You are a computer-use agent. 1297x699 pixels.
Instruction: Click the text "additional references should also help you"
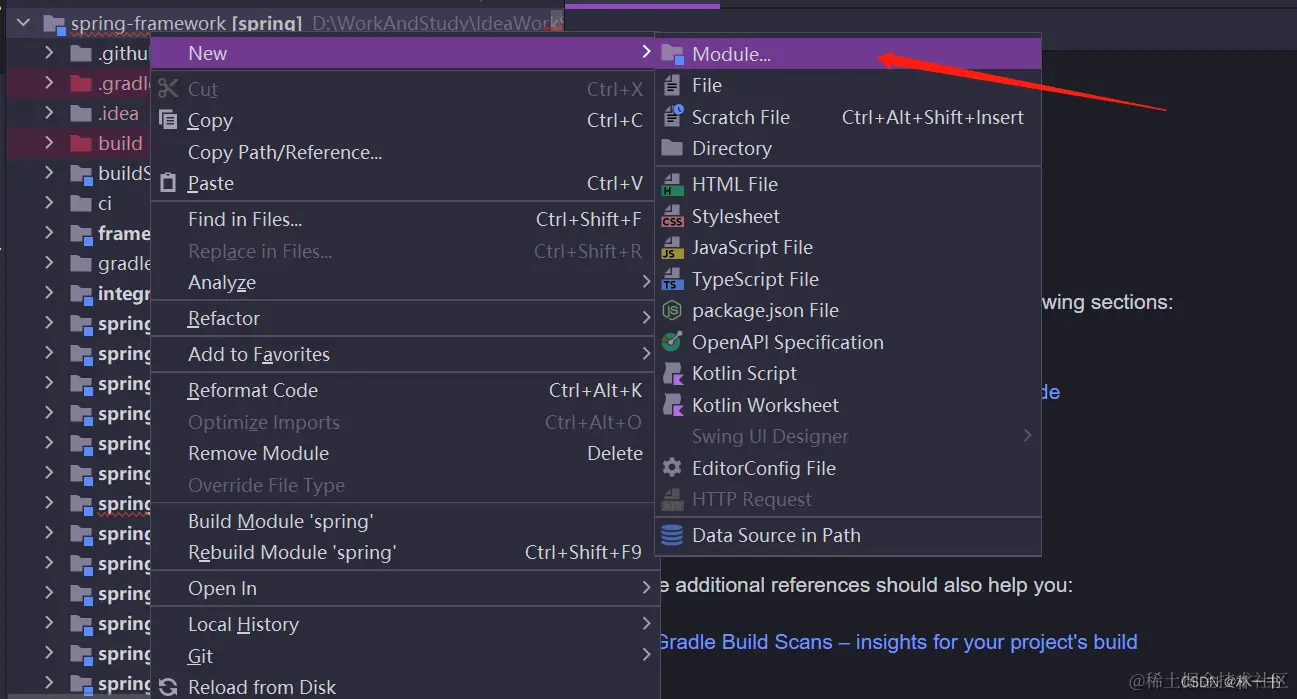[874, 585]
